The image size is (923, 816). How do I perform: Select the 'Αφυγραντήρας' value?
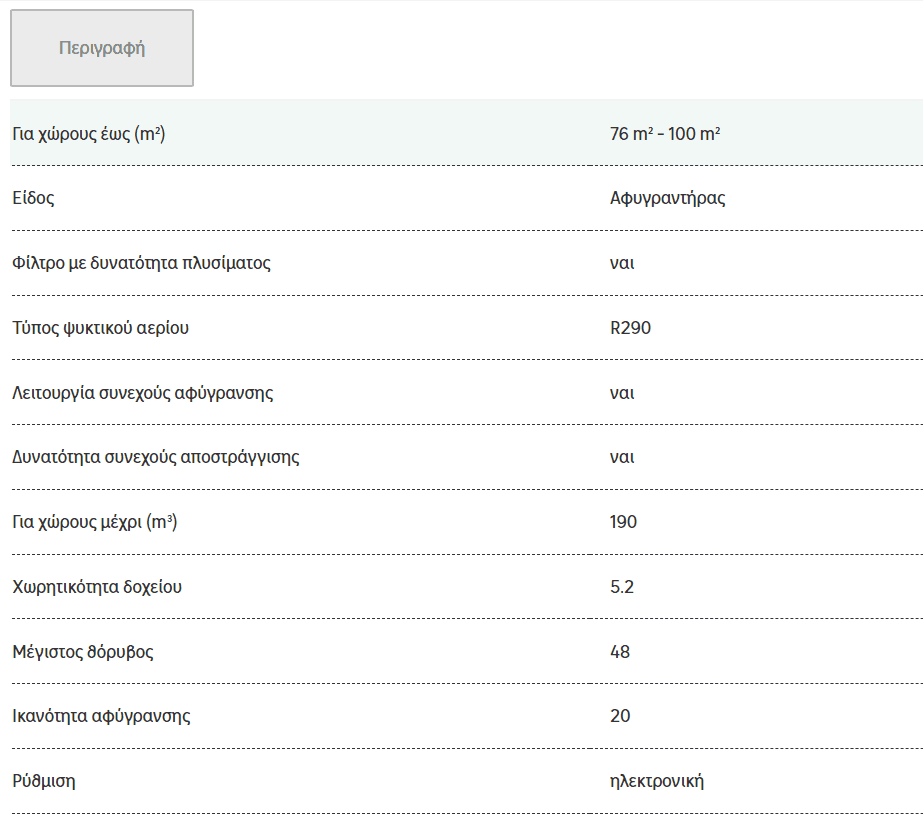(x=668, y=198)
